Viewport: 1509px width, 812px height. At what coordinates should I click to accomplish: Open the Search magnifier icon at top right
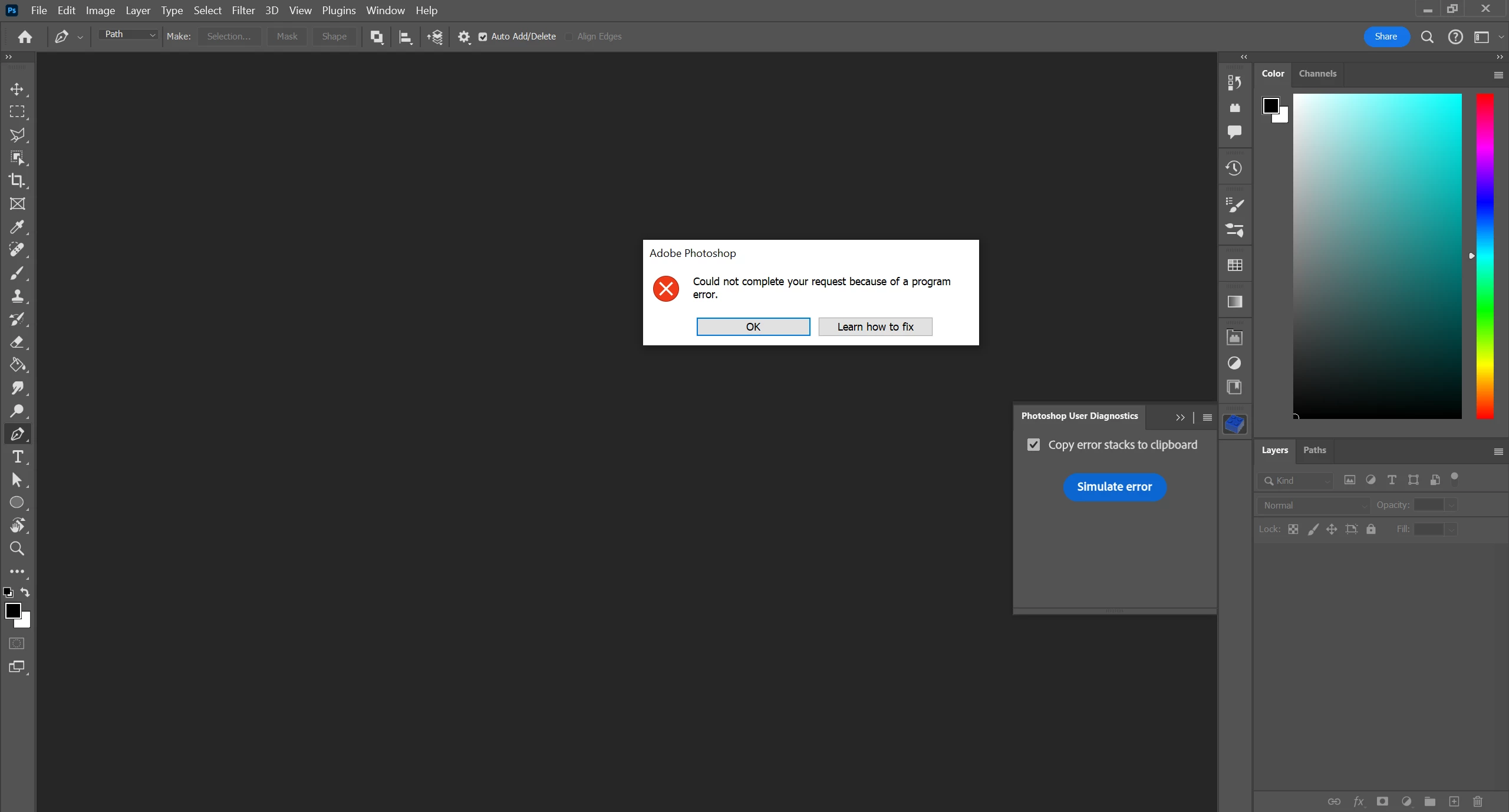tap(1427, 37)
